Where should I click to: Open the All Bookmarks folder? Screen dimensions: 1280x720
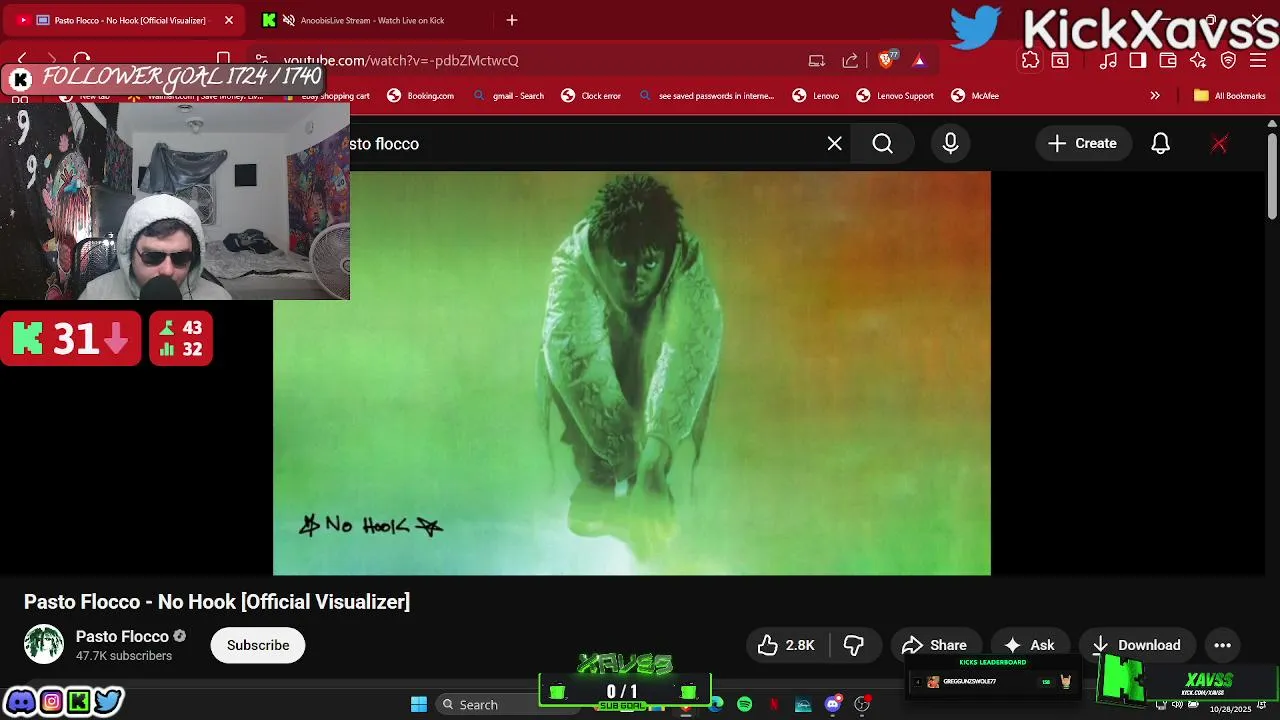pos(1229,96)
